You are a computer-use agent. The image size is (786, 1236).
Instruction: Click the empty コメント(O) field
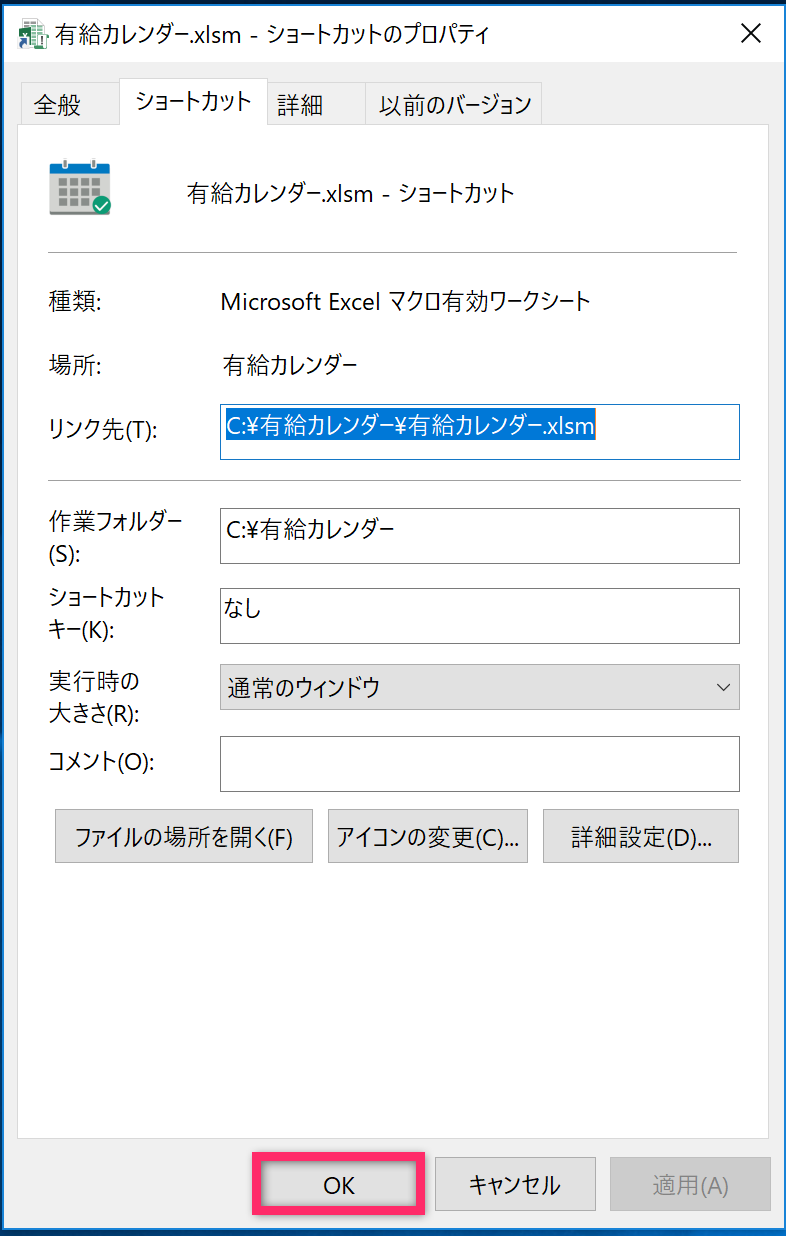click(479, 764)
